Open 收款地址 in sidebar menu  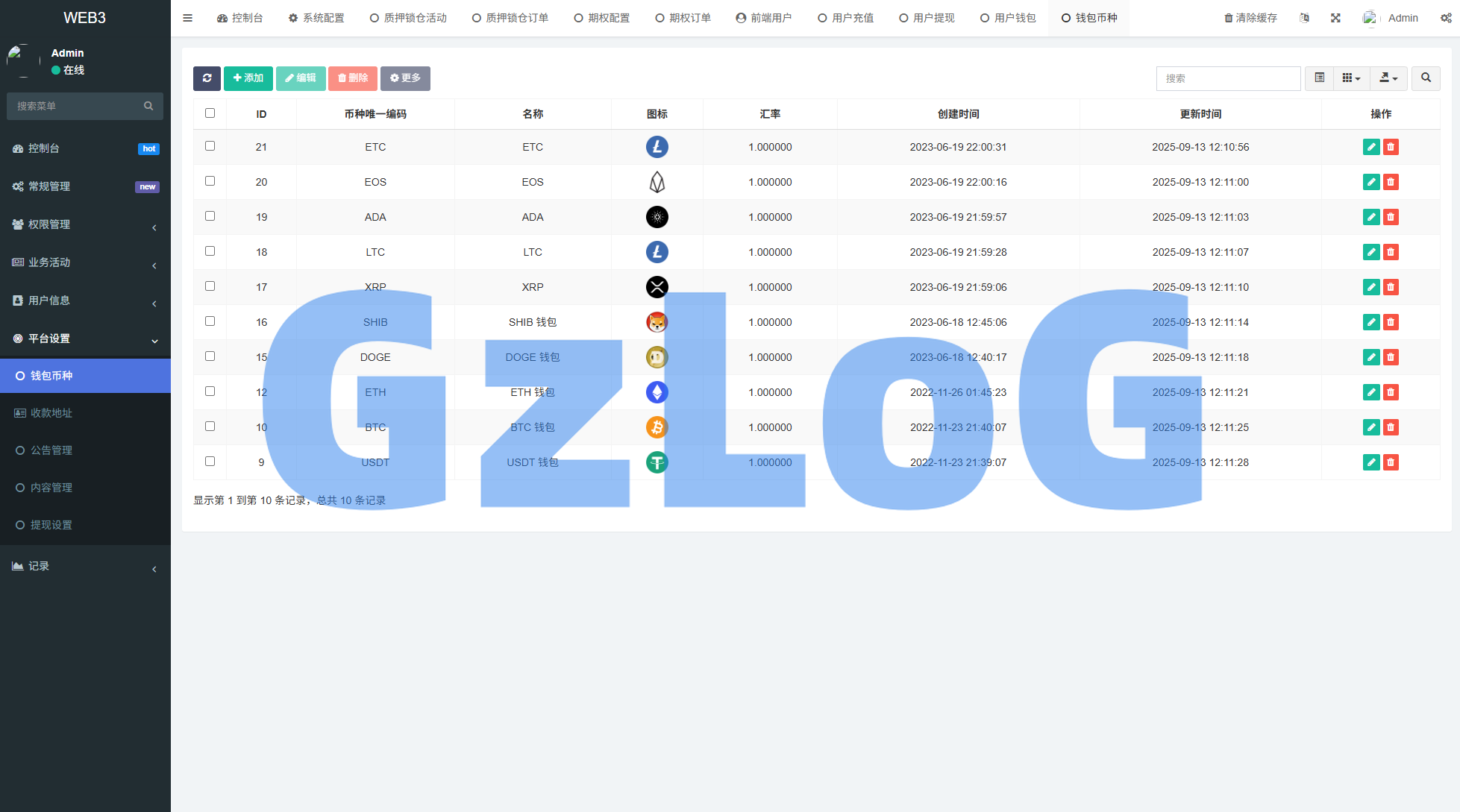[x=51, y=413]
